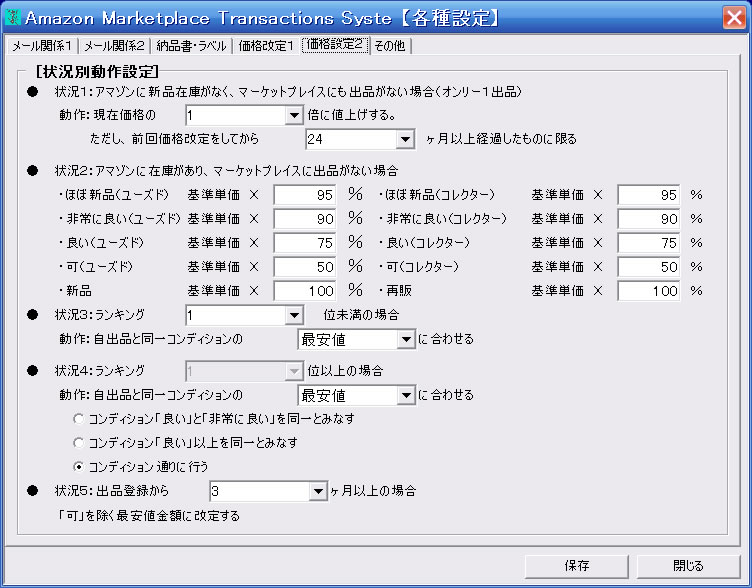The height and width of the screenshot is (588, 752).
Task: Click 倍に値上げする label
Action: [x=351, y=115]
